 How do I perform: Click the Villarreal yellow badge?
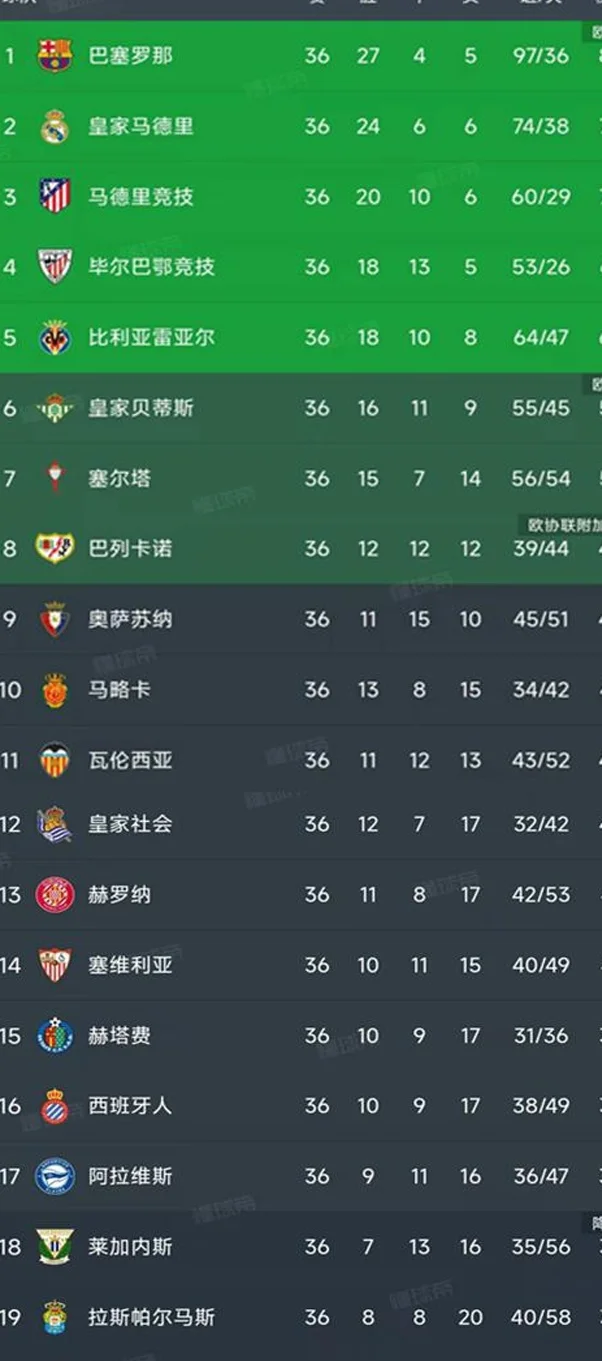click(x=55, y=337)
